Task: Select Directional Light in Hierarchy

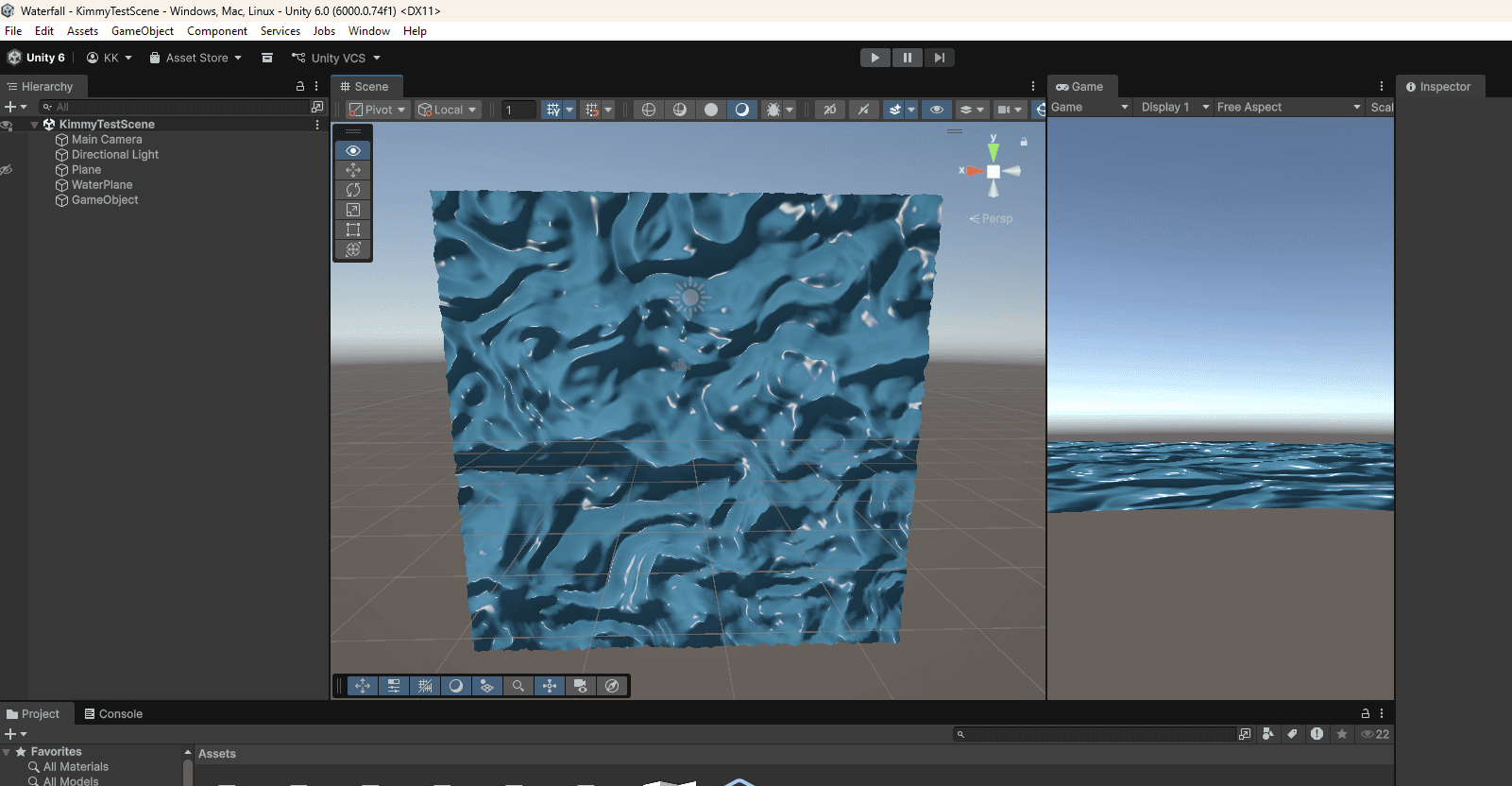Action: 115,155
